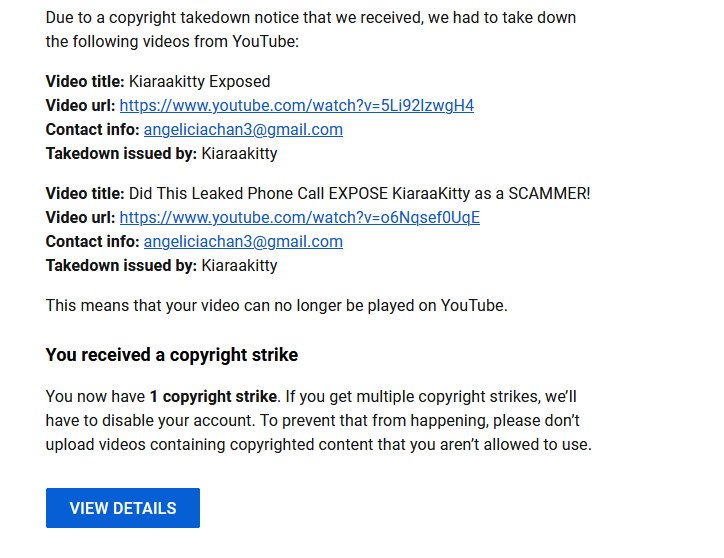Click the bold '1 copyright strike' text

(213, 396)
